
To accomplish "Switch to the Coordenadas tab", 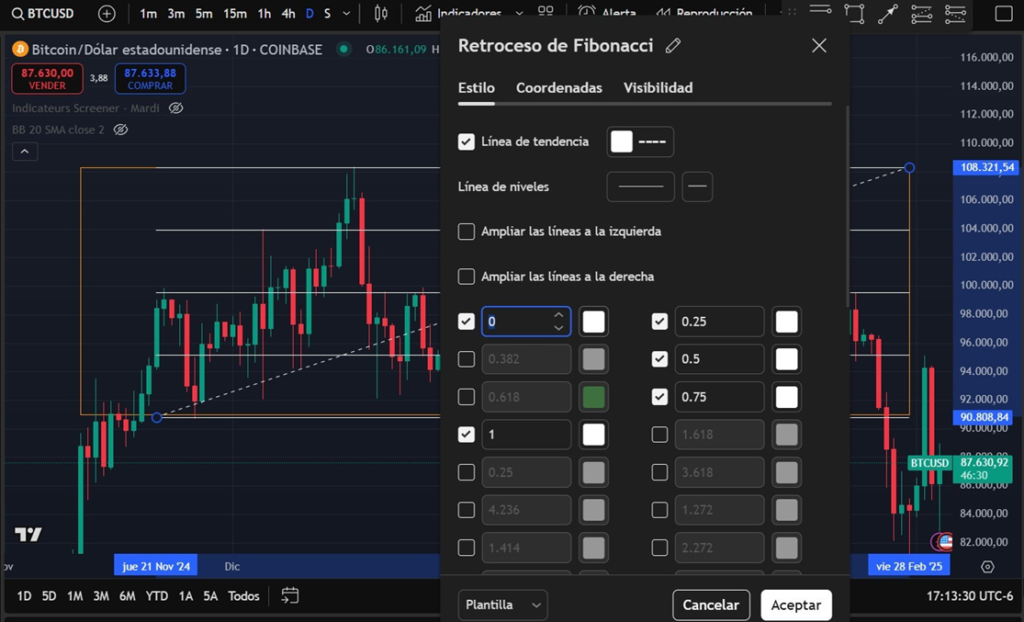I will click(559, 88).
